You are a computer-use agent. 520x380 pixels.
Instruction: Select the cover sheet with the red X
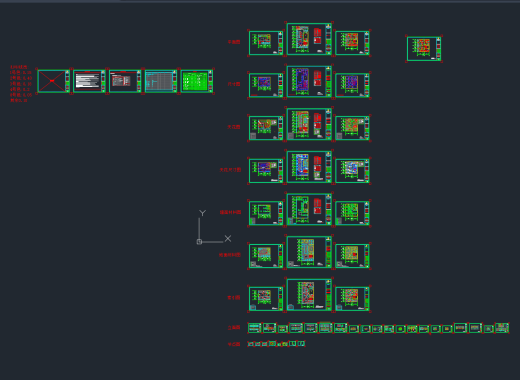pyautogui.click(x=54, y=81)
